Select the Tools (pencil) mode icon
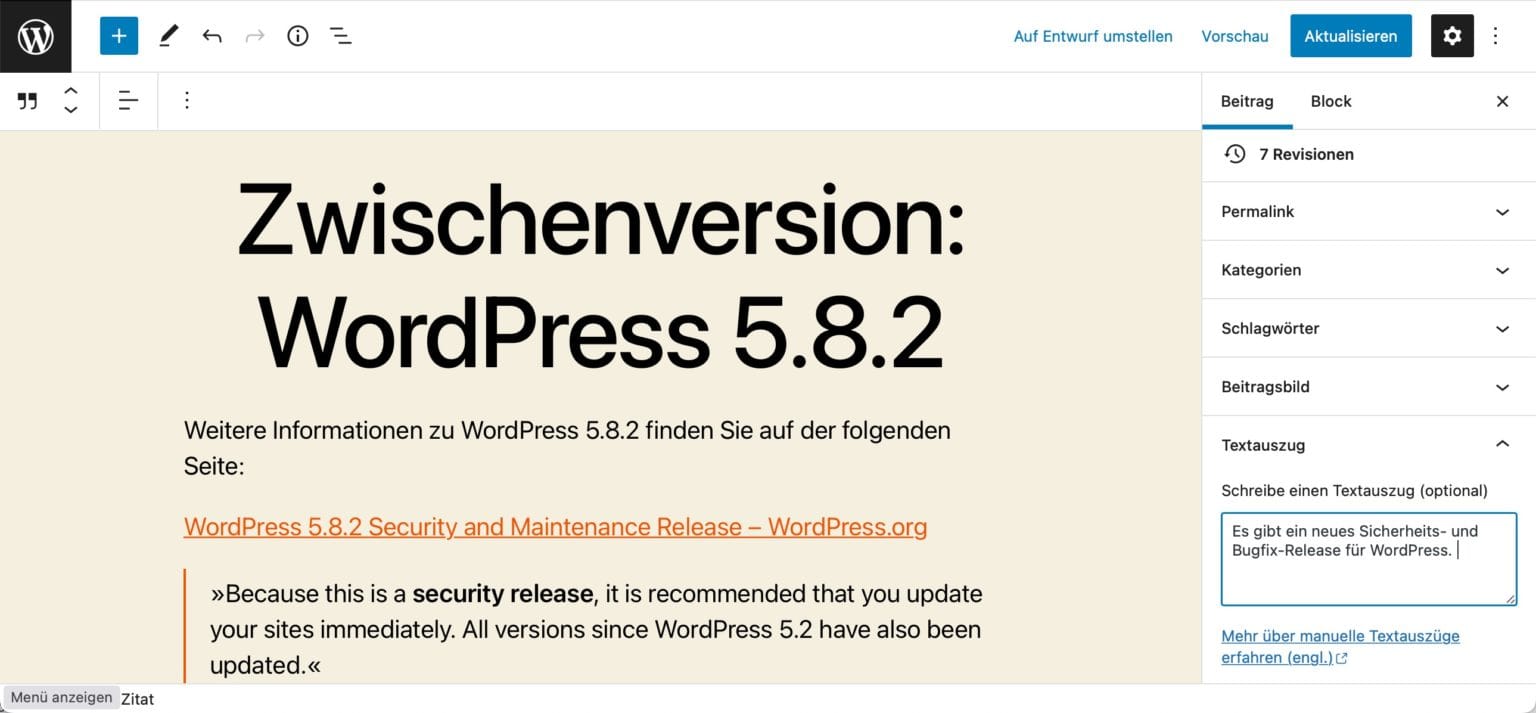The height and width of the screenshot is (713, 1536). coord(167,35)
